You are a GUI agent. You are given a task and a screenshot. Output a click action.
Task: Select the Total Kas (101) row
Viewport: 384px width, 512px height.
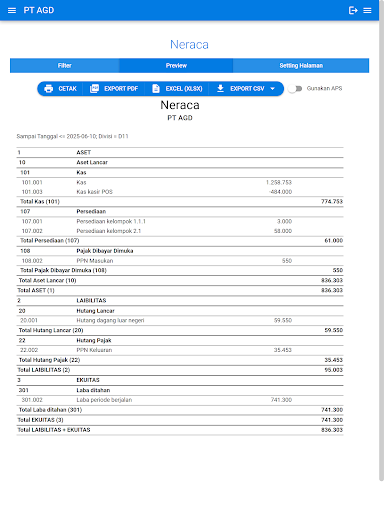tap(180, 202)
